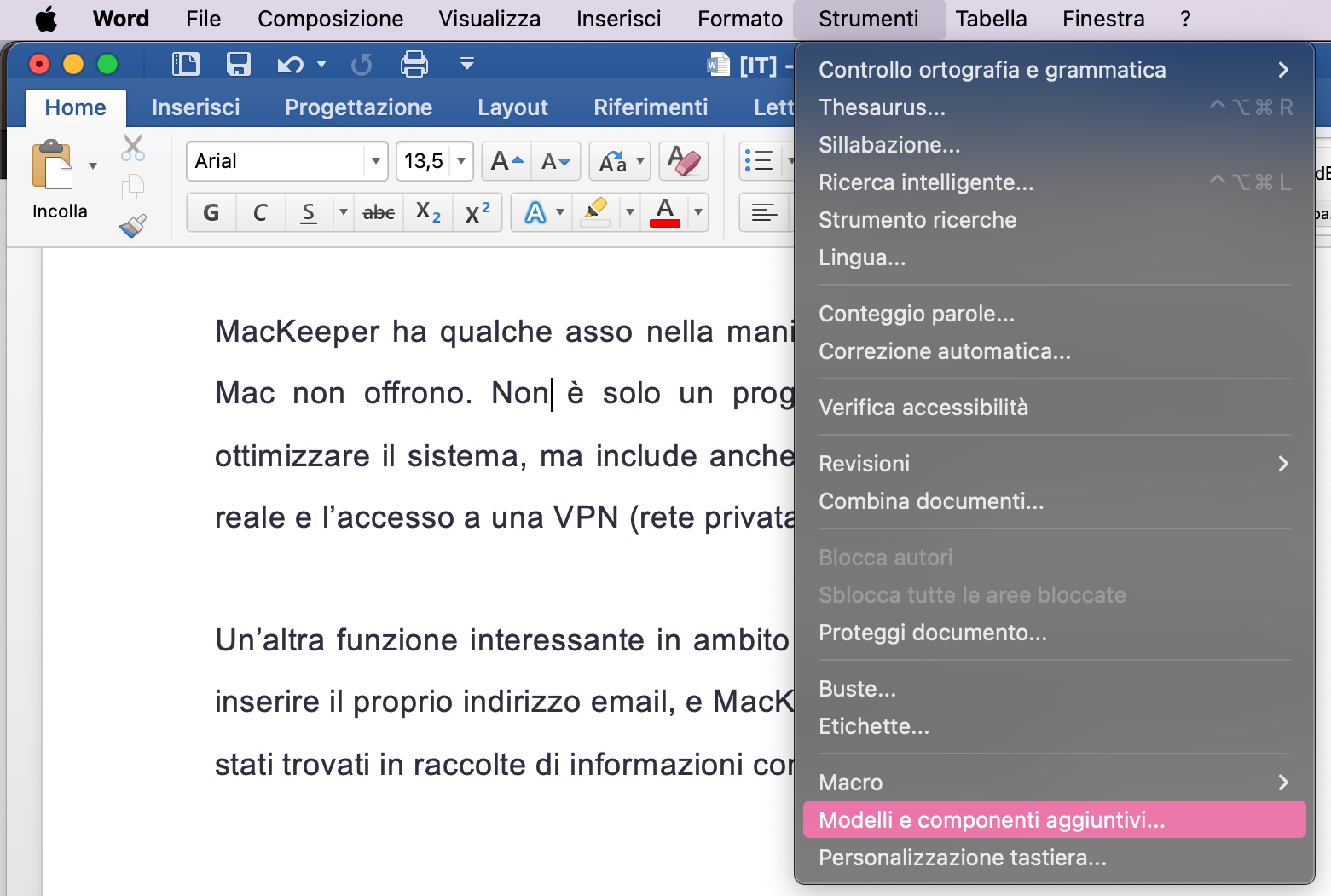Open the Formato menu bar item
The height and width of the screenshot is (896, 1331).
[740, 19]
